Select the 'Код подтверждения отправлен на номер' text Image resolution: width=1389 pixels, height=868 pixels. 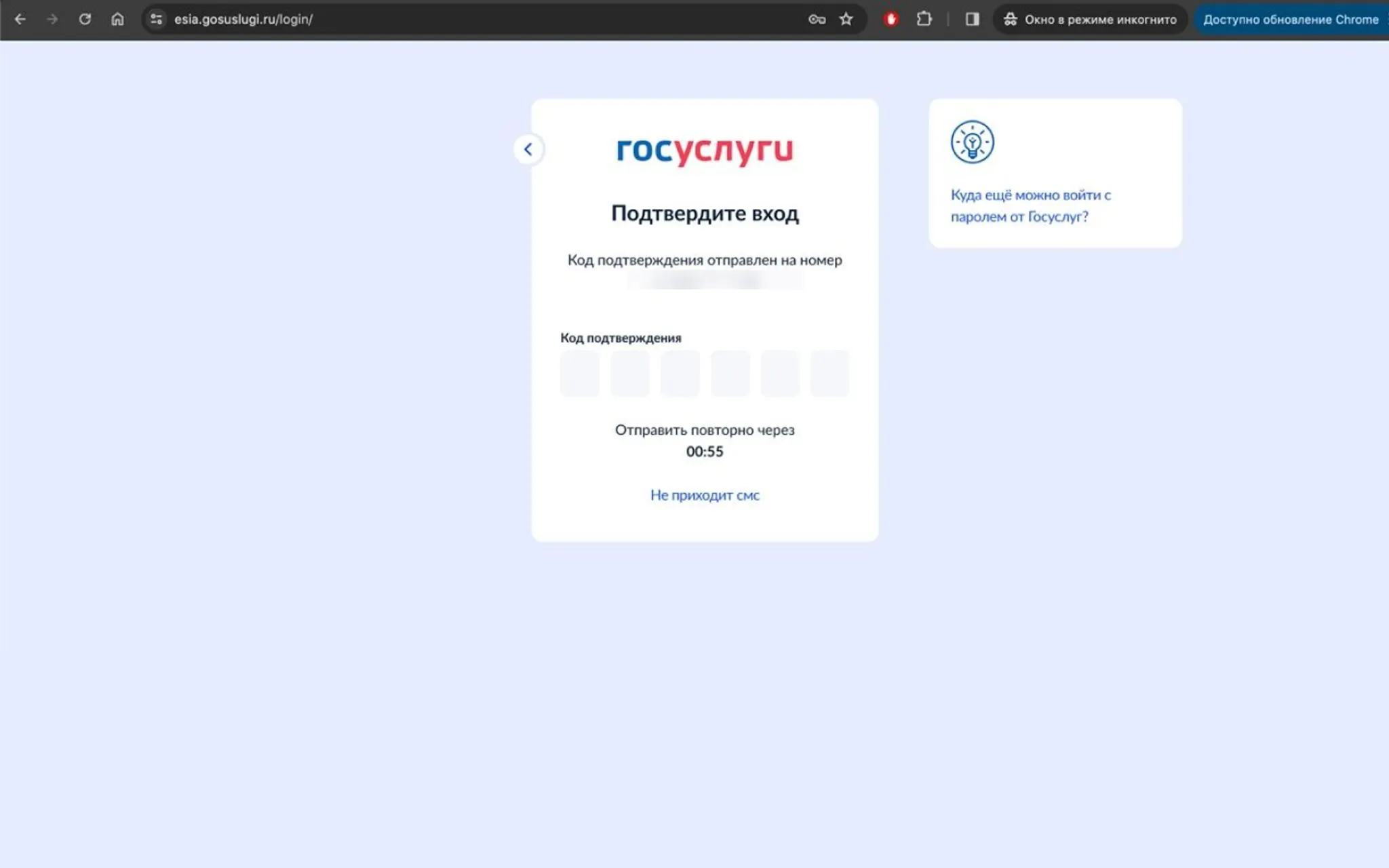tap(705, 260)
